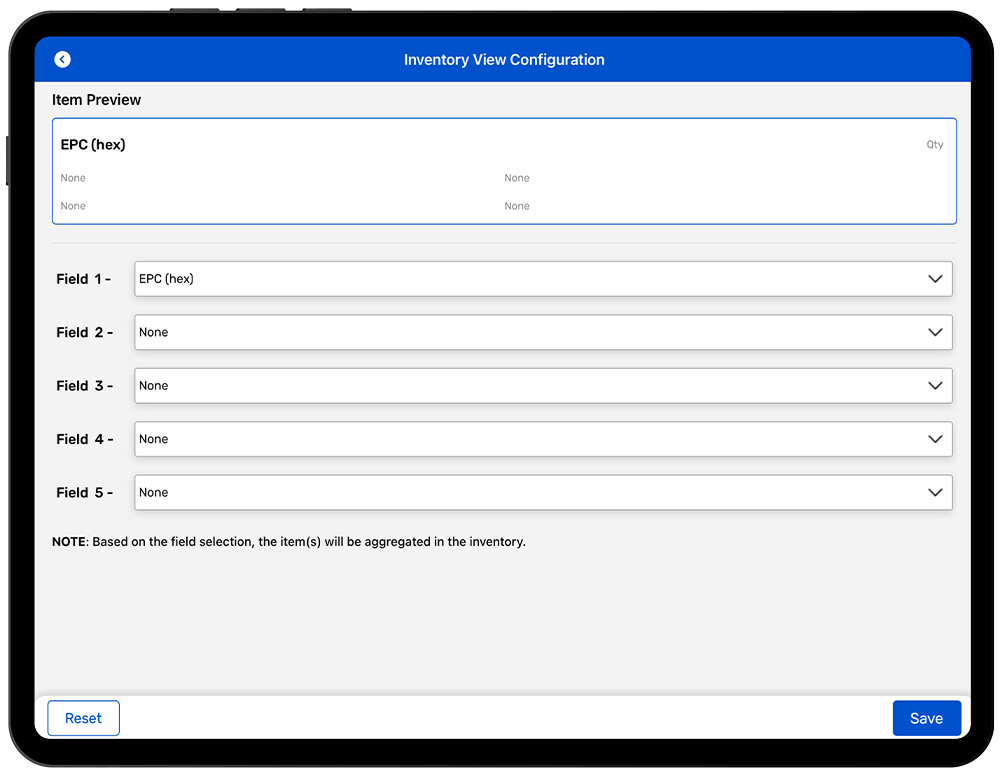This screenshot has height=774, width=1000.
Task: Click the Item Preview heading
Action: [x=97, y=100]
